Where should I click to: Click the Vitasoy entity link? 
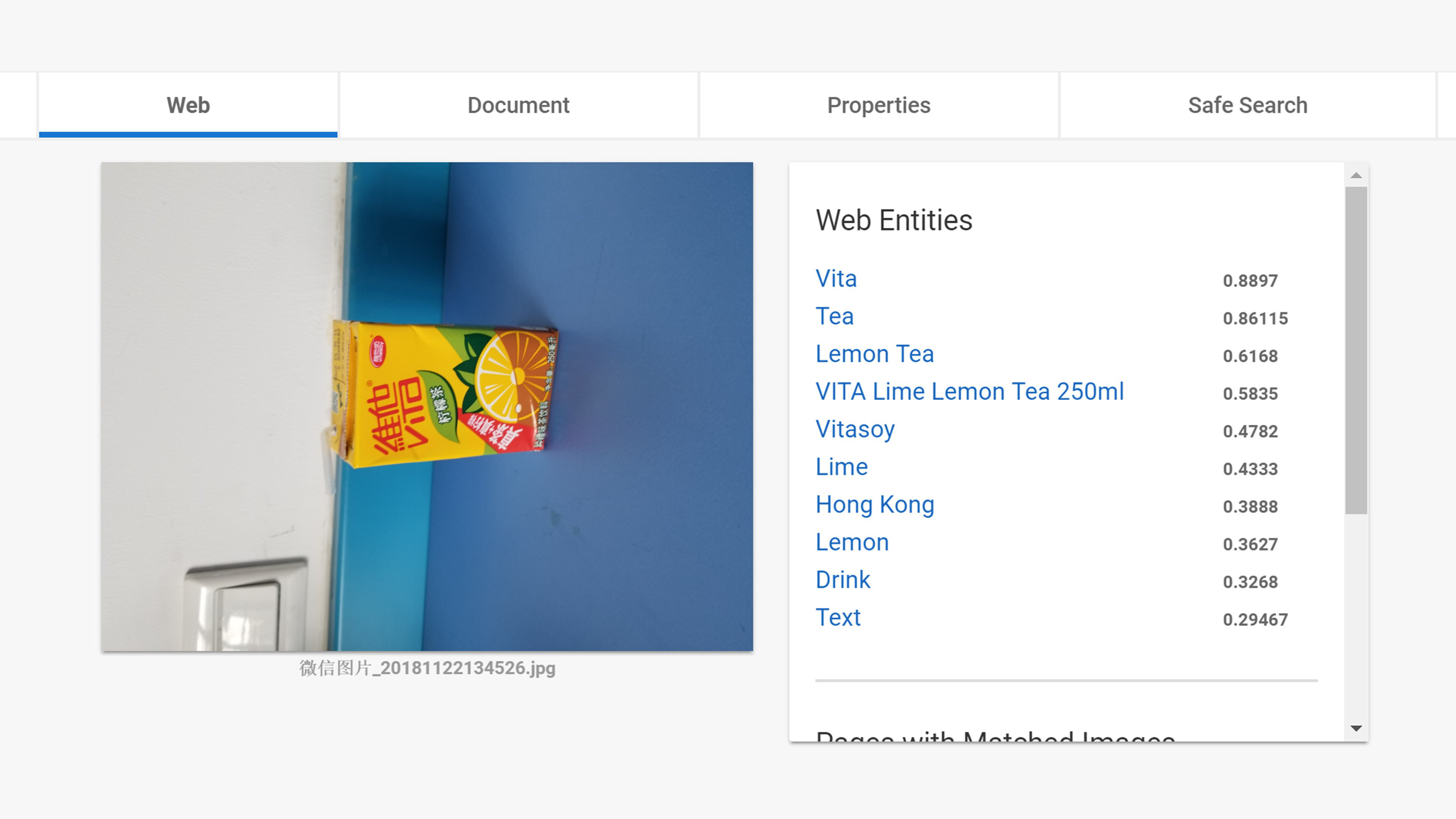pos(855,430)
